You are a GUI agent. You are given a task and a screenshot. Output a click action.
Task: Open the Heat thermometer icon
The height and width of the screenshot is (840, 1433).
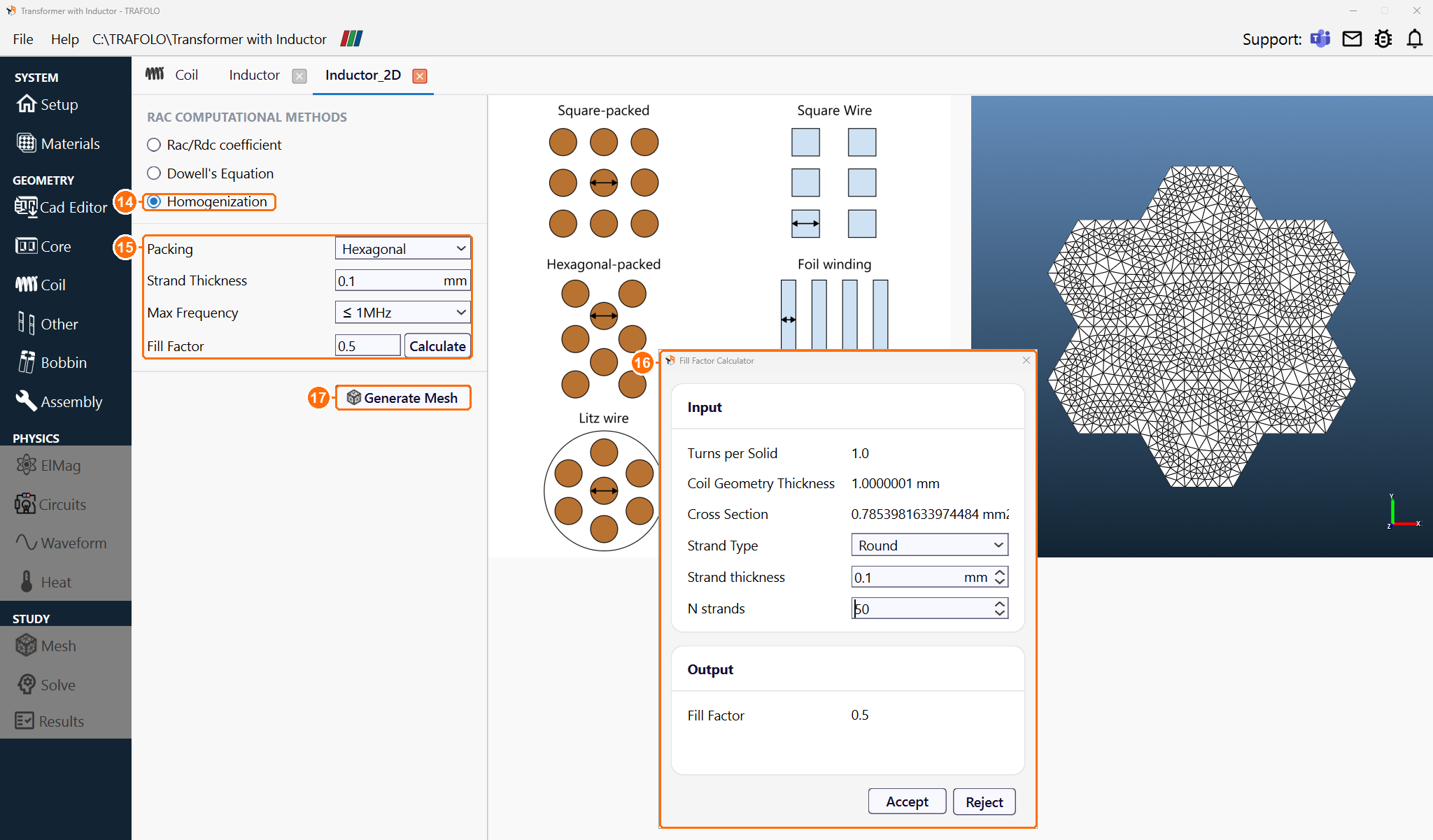27,581
